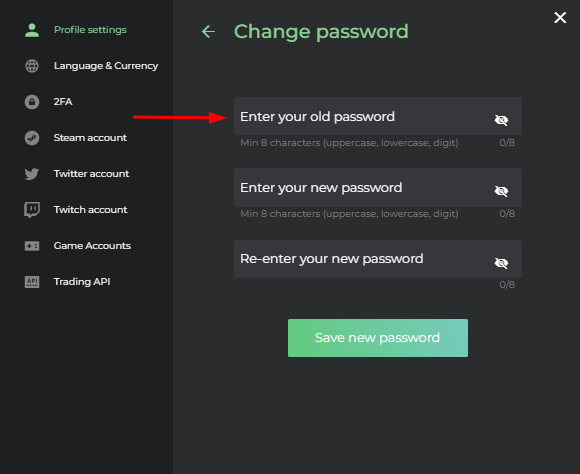Click the Profile settings person icon
Image resolution: width=580 pixels, height=474 pixels.
click(x=32, y=30)
